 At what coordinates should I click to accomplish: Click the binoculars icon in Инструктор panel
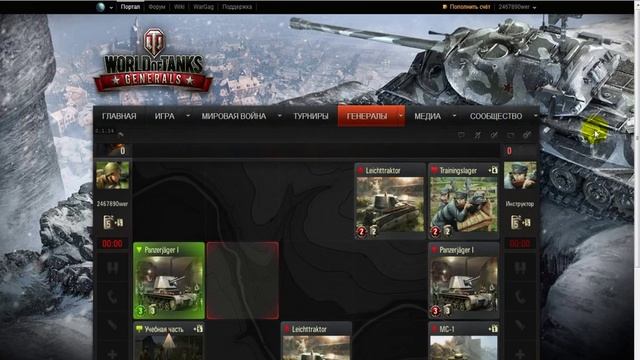(x=520, y=268)
